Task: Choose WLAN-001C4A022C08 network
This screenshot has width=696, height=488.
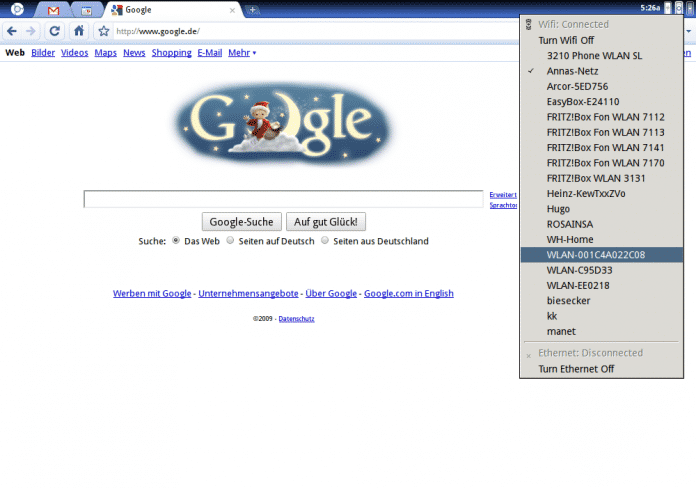Action: tap(595, 255)
